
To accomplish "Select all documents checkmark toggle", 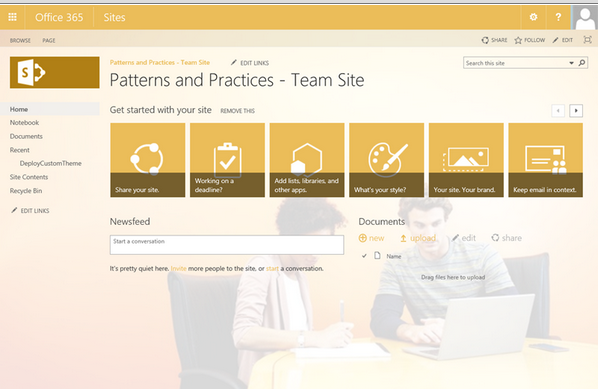I will click(364, 256).
